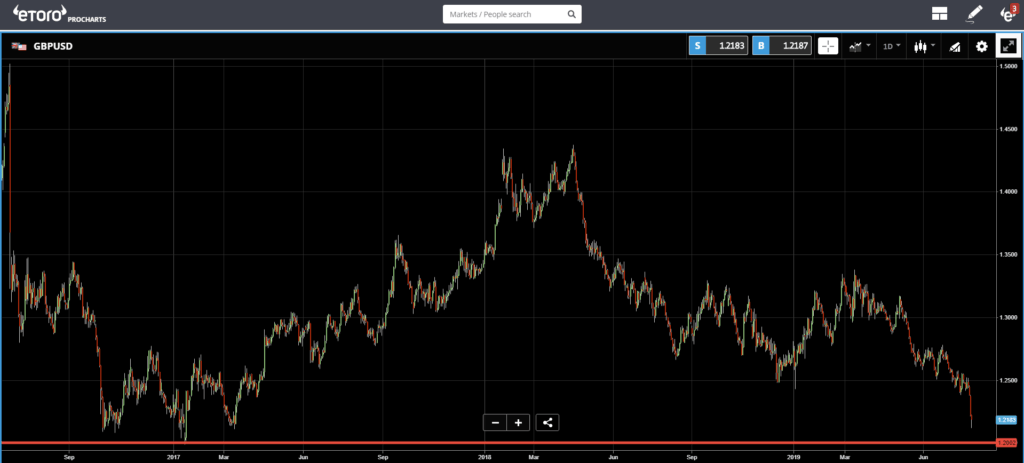Toggle the crosshair cursor tool
This screenshot has height=463, width=1024.
point(828,46)
